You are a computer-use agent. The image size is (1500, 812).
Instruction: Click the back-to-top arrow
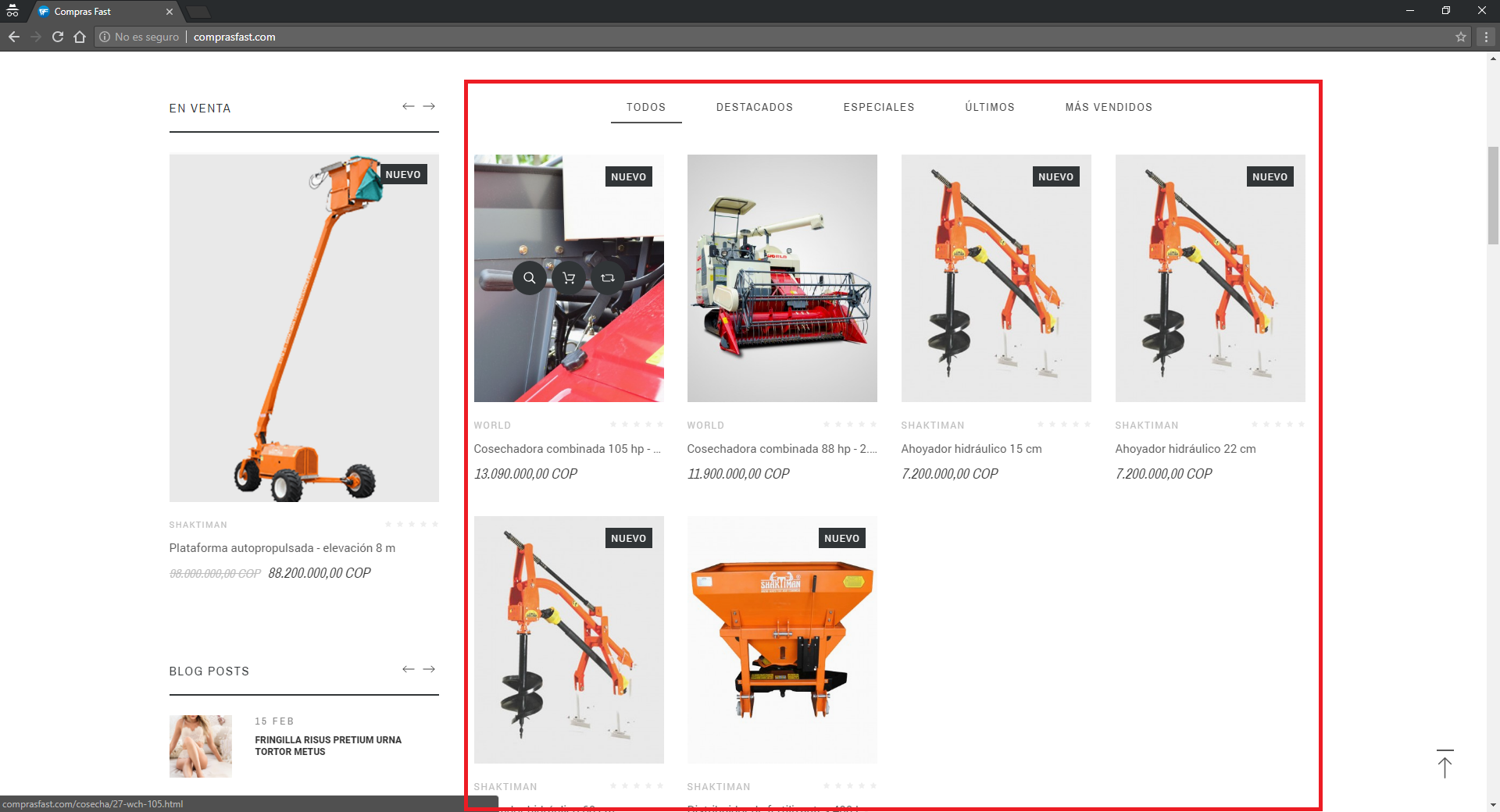click(x=1445, y=764)
